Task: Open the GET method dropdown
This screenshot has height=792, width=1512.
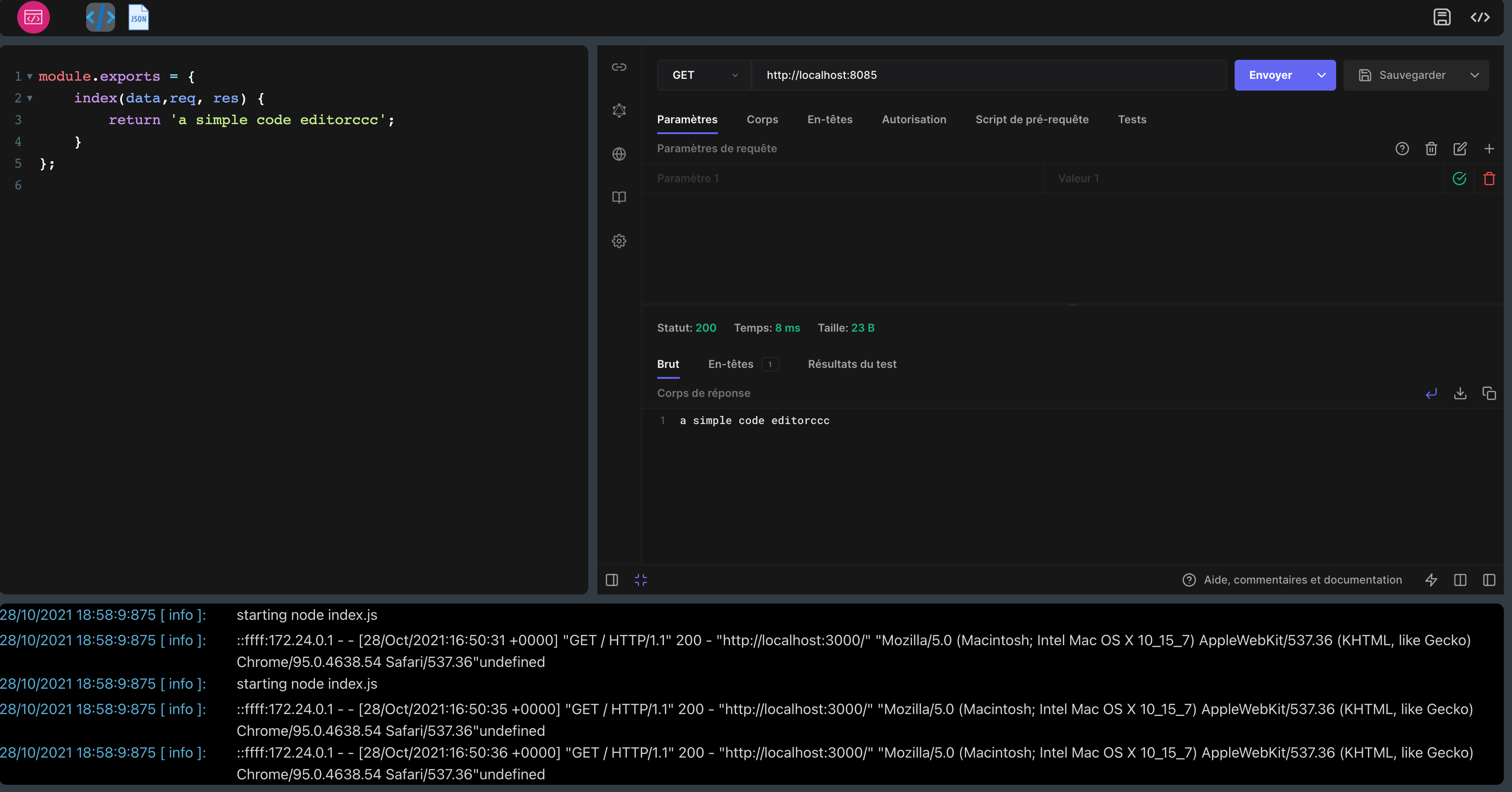Action: [x=703, y=74]
